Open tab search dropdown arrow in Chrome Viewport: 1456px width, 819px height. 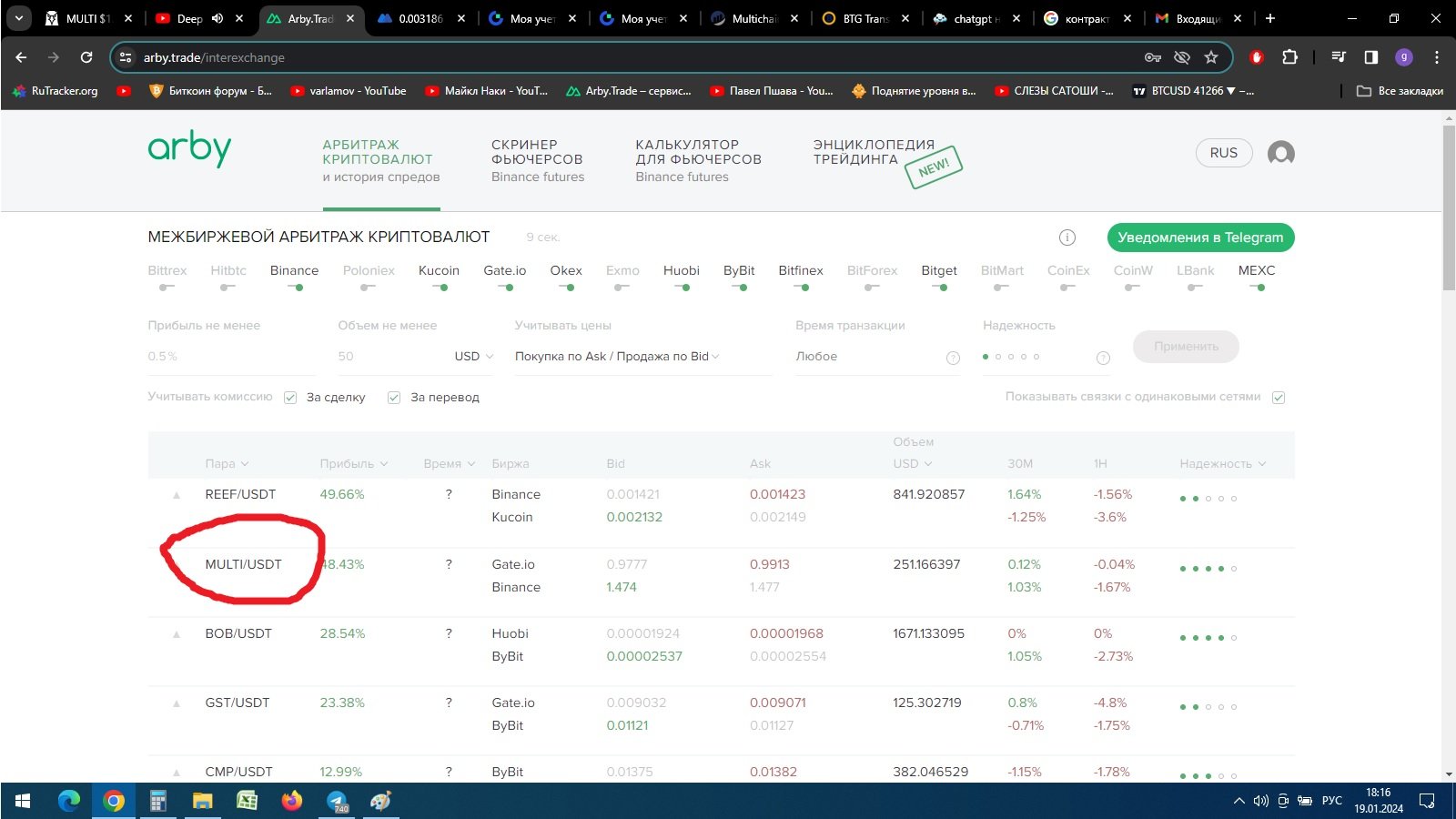(18, 18)
